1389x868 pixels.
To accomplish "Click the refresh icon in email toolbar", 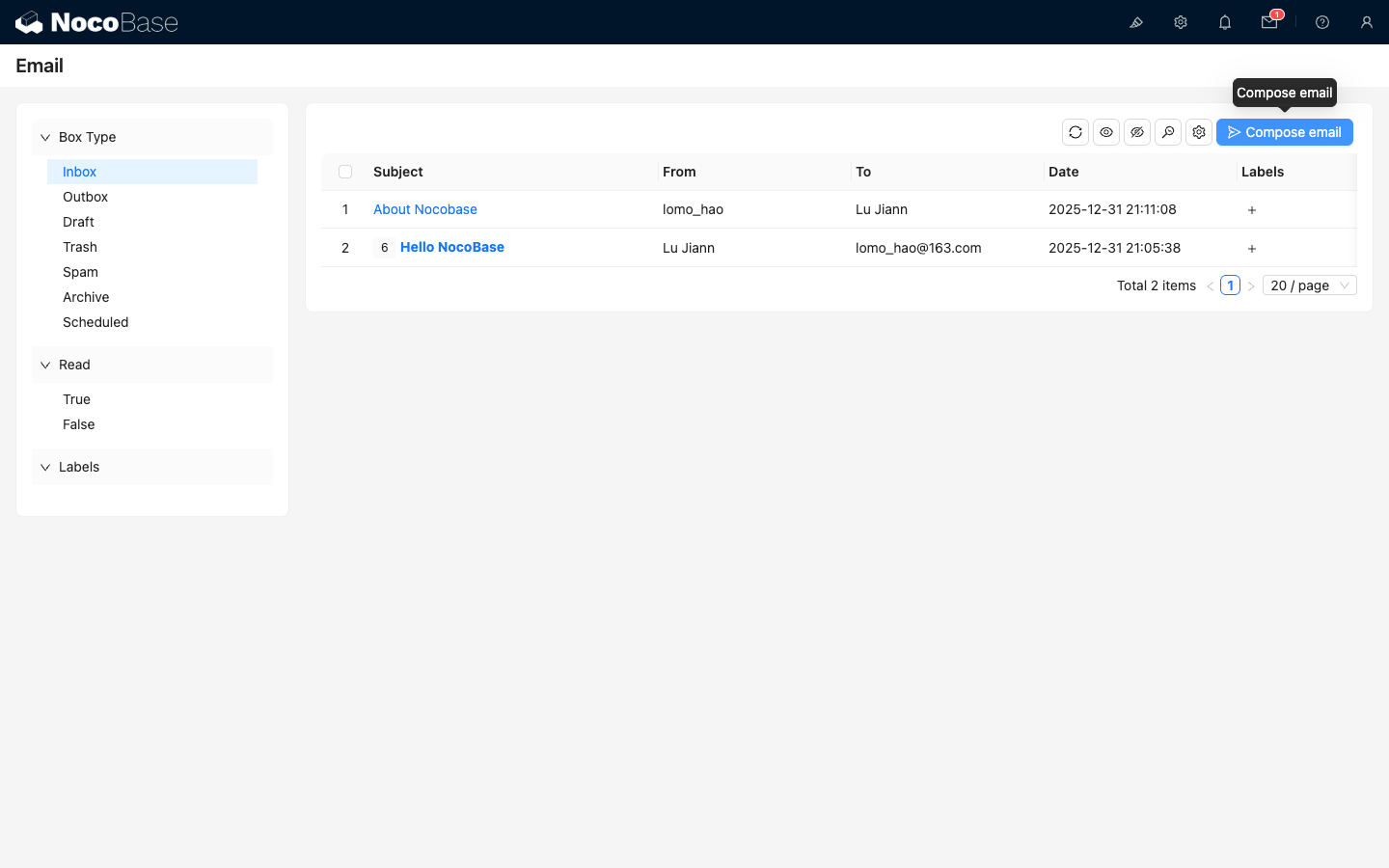I will (x=1076, y=132).
